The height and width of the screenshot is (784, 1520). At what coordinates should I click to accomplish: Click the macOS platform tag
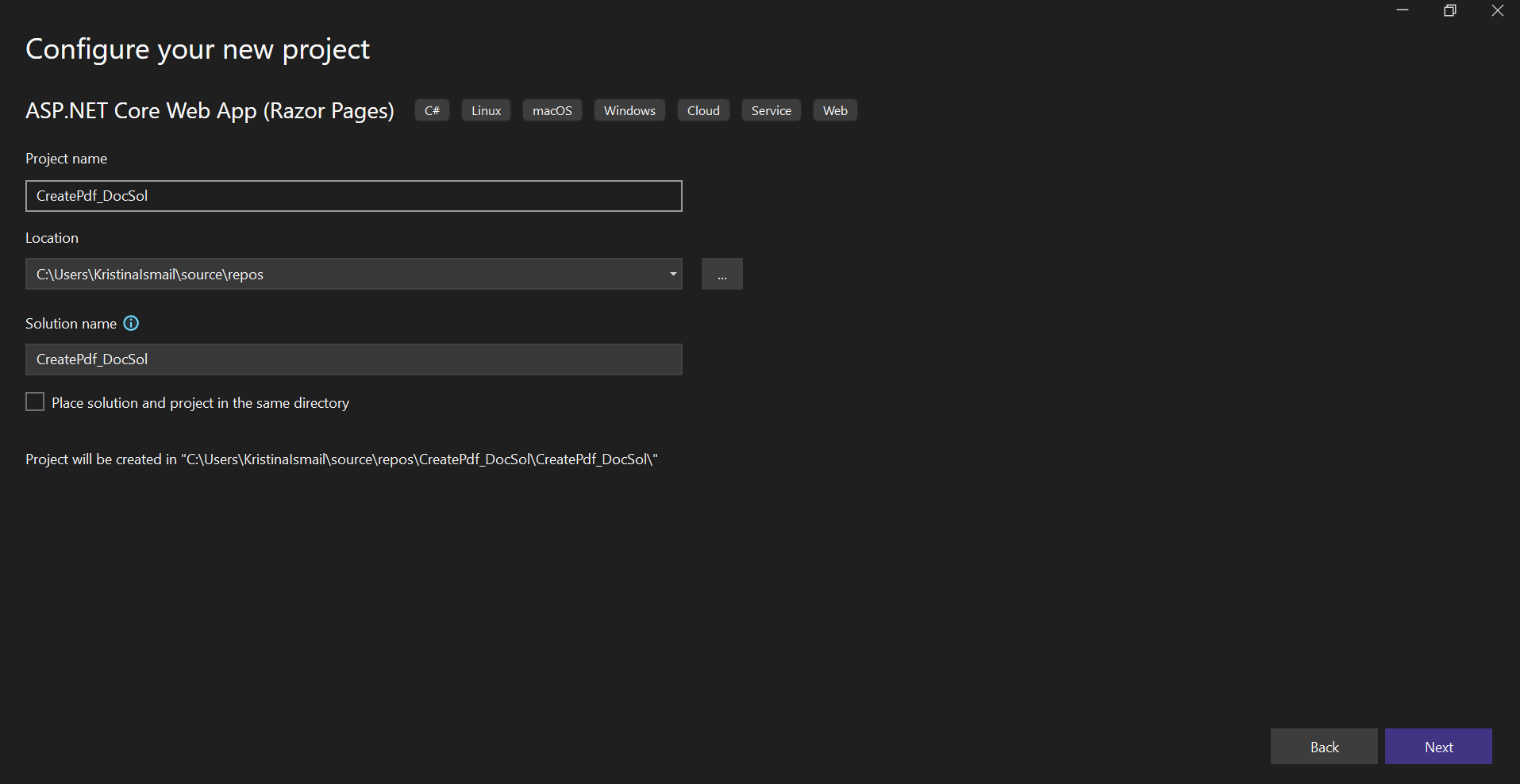click(552, 110)
